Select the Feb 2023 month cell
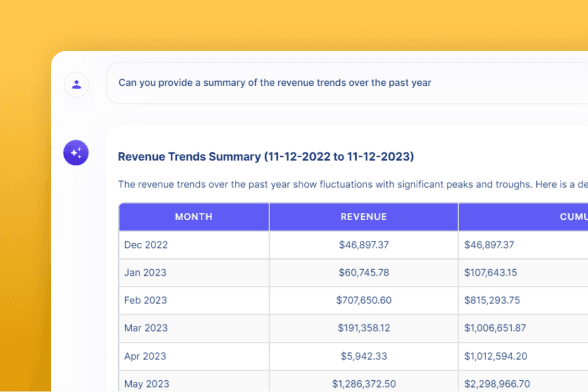The image size is (588, 392). tap(194, 300)
